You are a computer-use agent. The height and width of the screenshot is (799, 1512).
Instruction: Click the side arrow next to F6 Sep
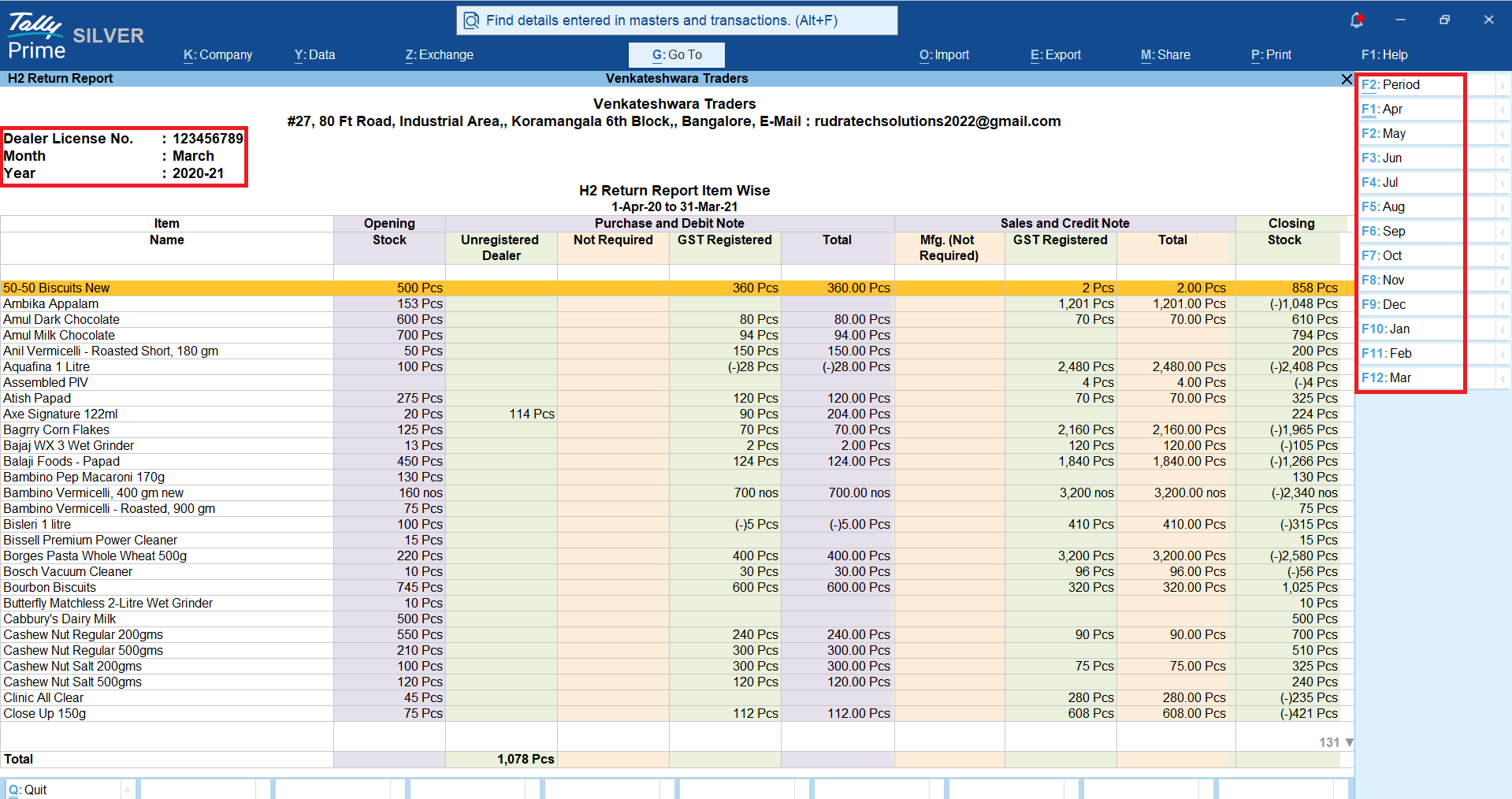click(1503, 232)
